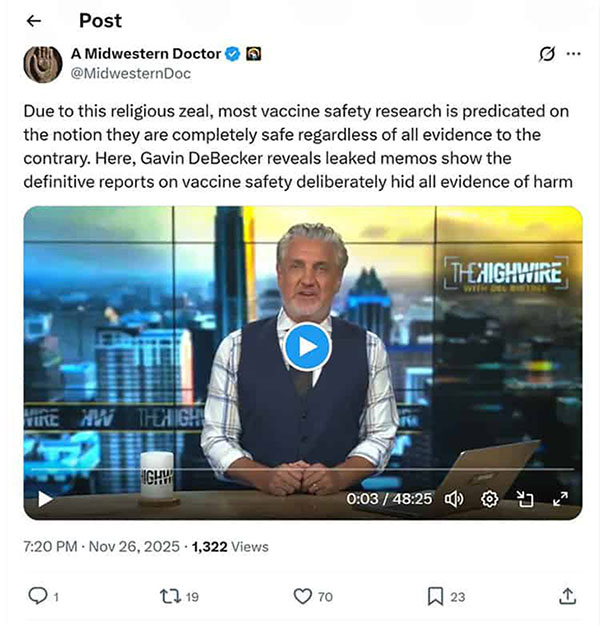Play video with the center blue button
The height and width of the screenshot is (625, 600).
point(307,347)
